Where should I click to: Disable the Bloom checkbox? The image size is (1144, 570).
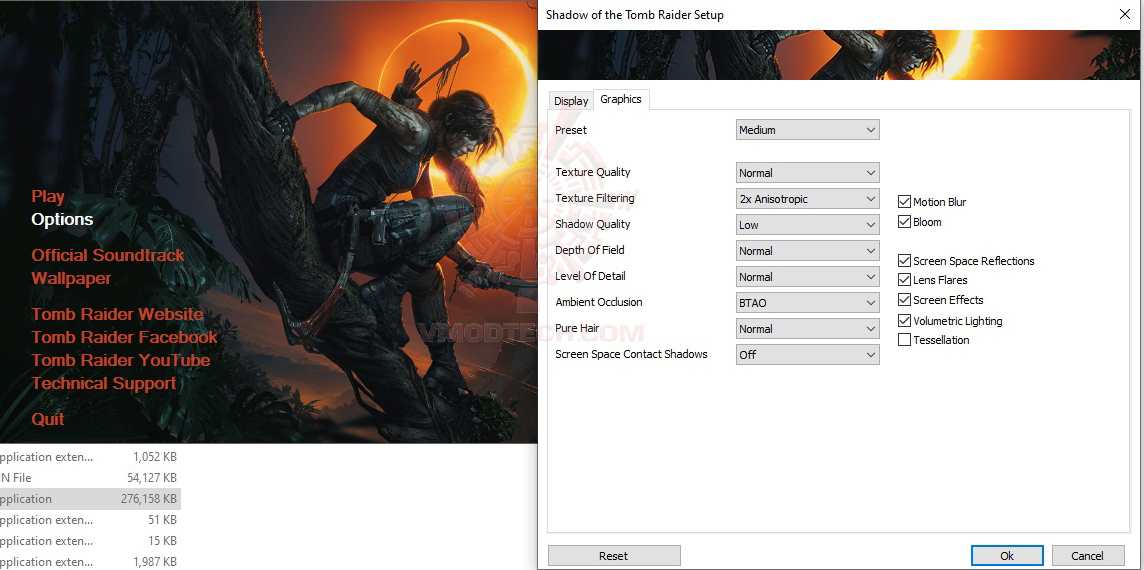click(x=905, y=222)
